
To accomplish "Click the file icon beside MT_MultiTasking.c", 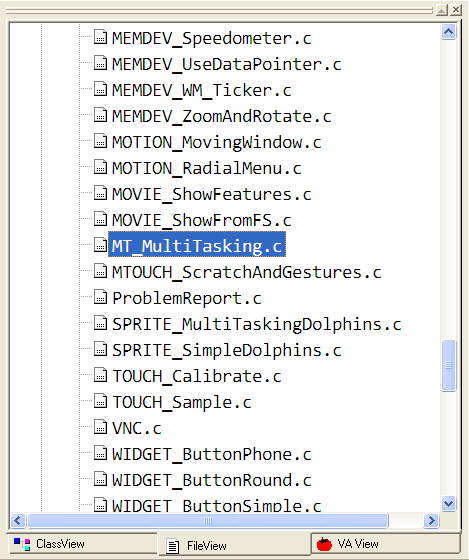I will point(100,245).
